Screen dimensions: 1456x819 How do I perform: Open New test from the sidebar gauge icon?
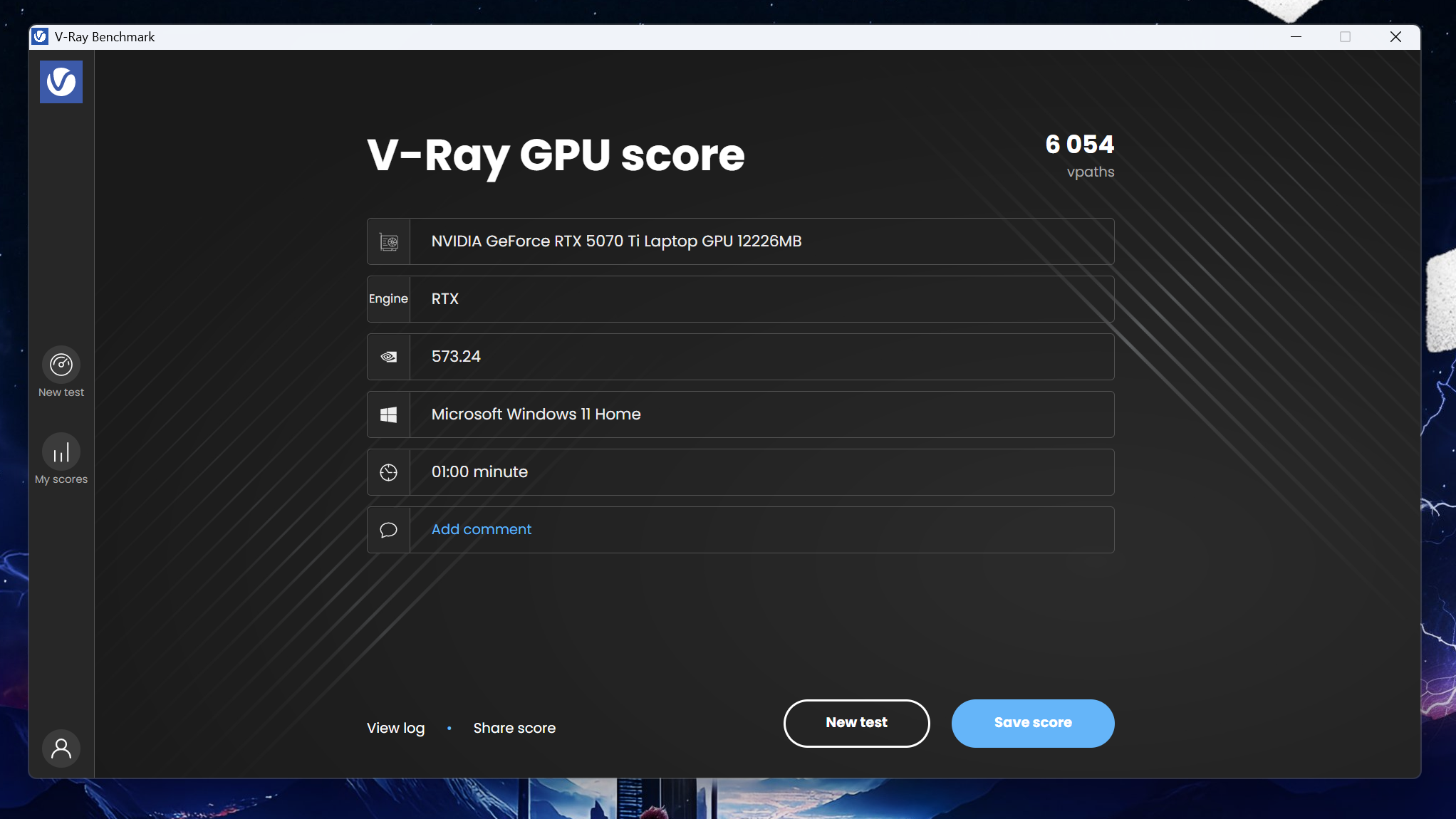[x=61, y=365]
